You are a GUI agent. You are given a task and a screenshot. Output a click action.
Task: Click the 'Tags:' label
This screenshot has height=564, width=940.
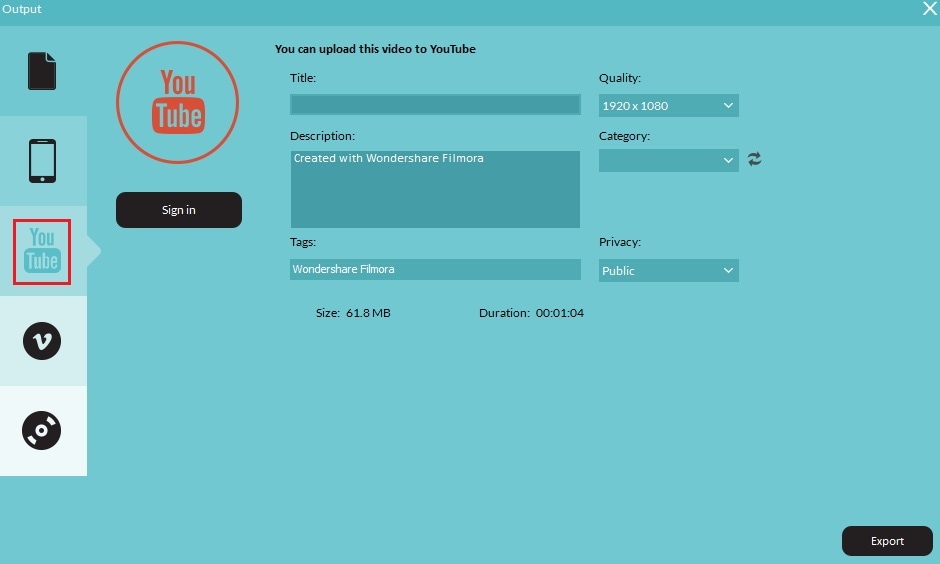tap(303, 242)
